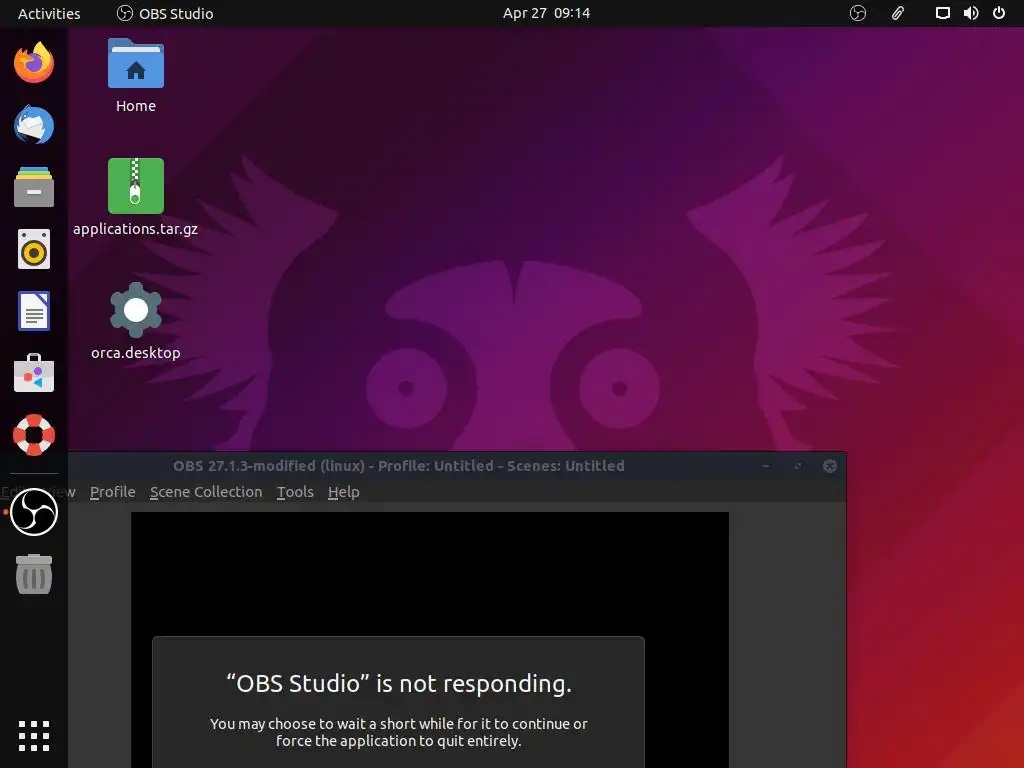1024x768 pixels.
Task: Close the OBS window
Action: [829, 466]
